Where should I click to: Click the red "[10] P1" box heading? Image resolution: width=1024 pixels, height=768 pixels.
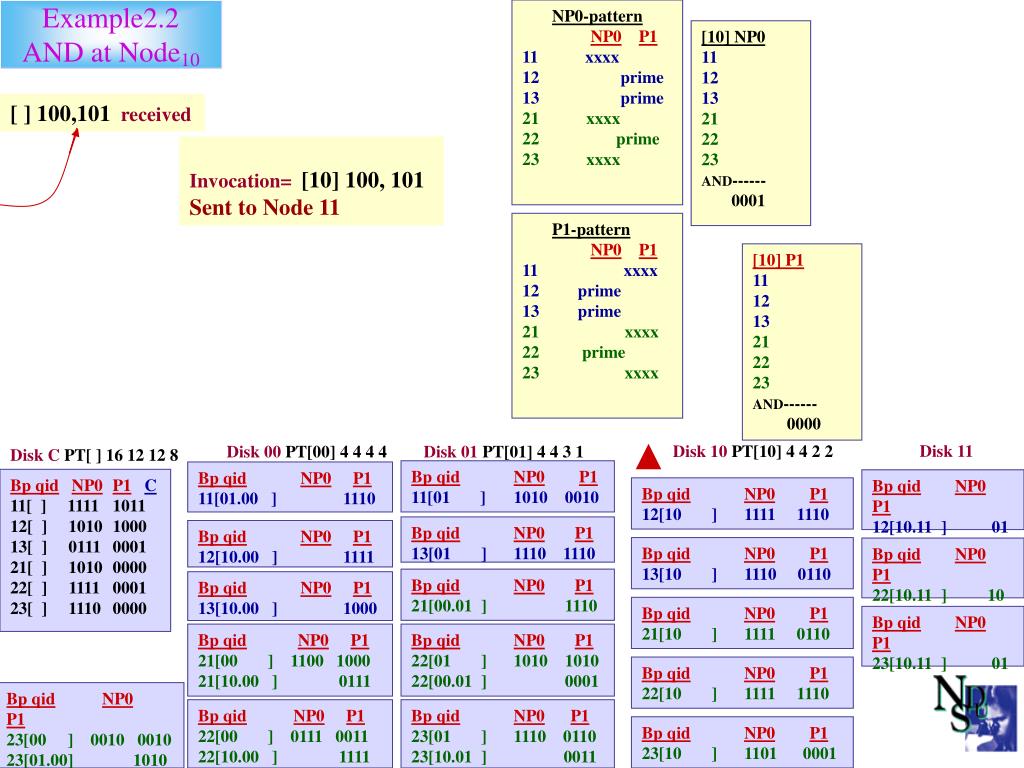(x=778, y=260)
